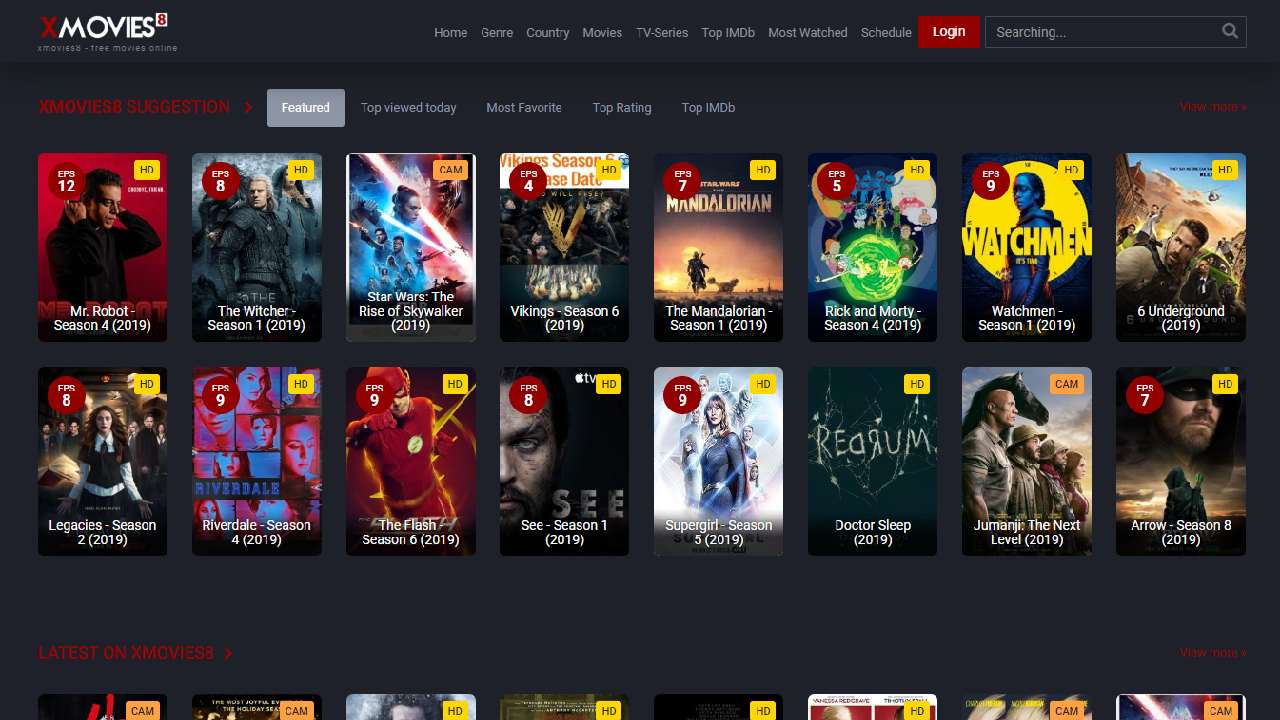Click into the Searching text field
Screen dimensions: 1280x720
coord(1100,32)
